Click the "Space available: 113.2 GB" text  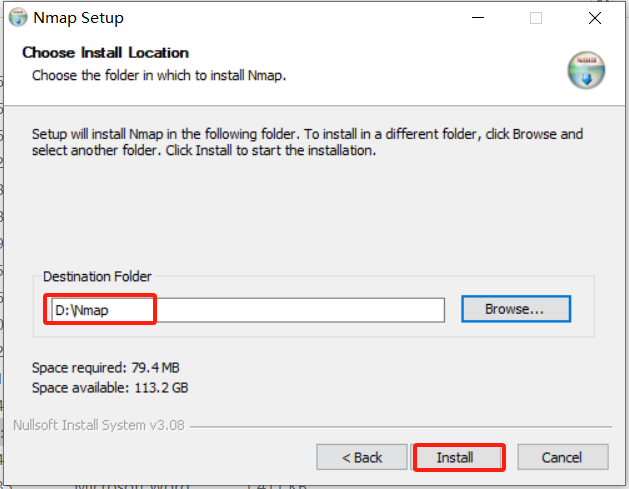(110, 387)
